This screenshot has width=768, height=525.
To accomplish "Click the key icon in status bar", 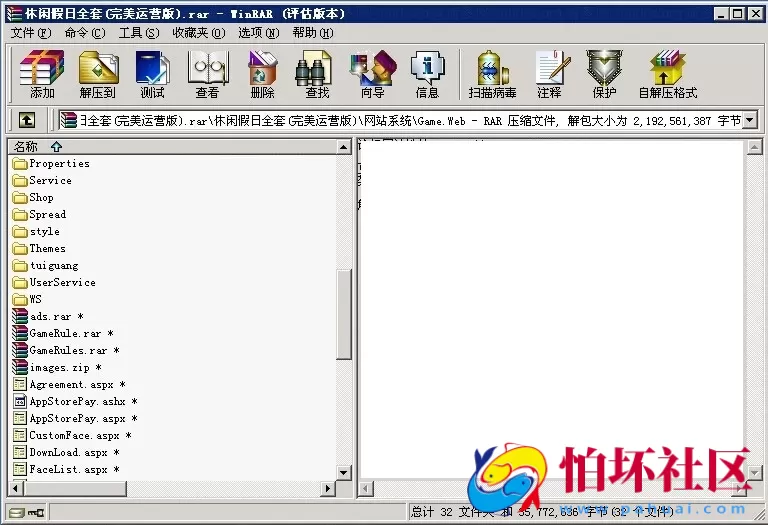I will point(36,513).
